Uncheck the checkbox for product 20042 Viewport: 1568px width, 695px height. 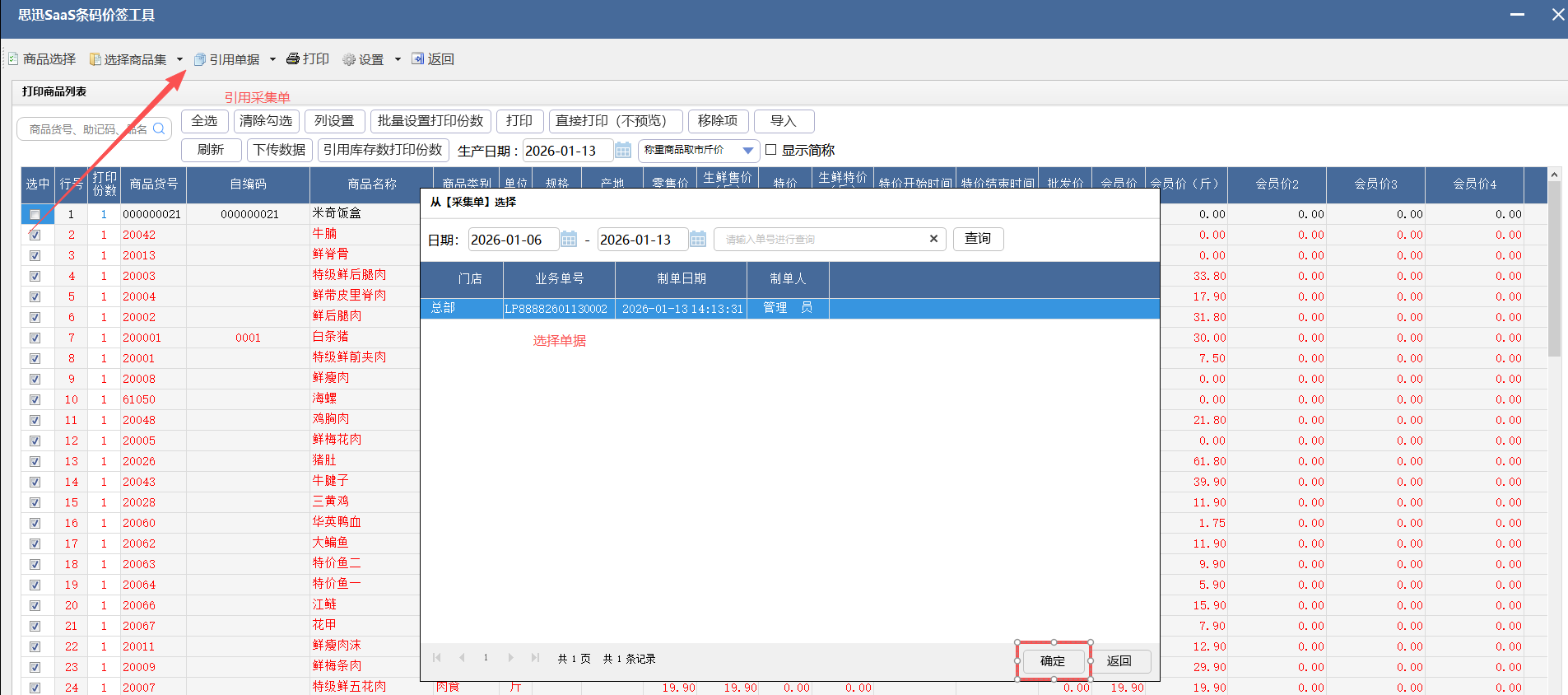(x=35, y=235)
